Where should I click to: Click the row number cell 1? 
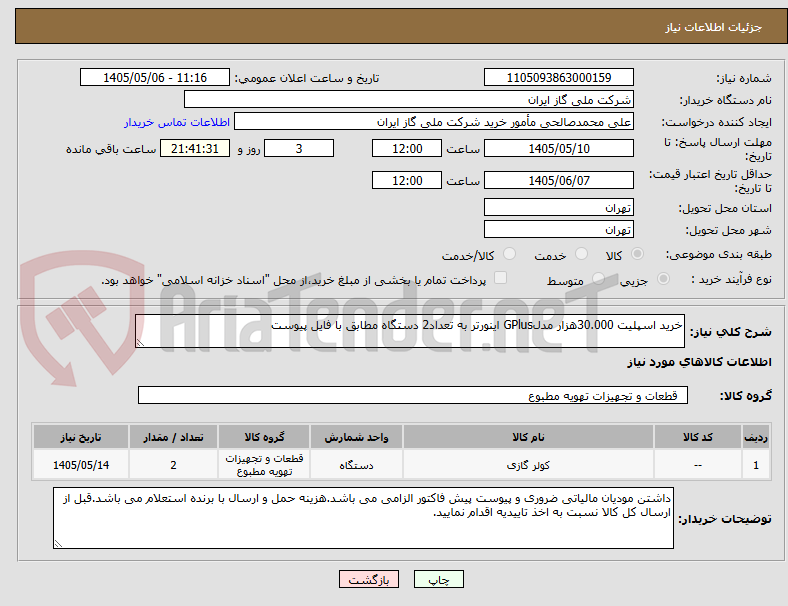click(755, 465)
